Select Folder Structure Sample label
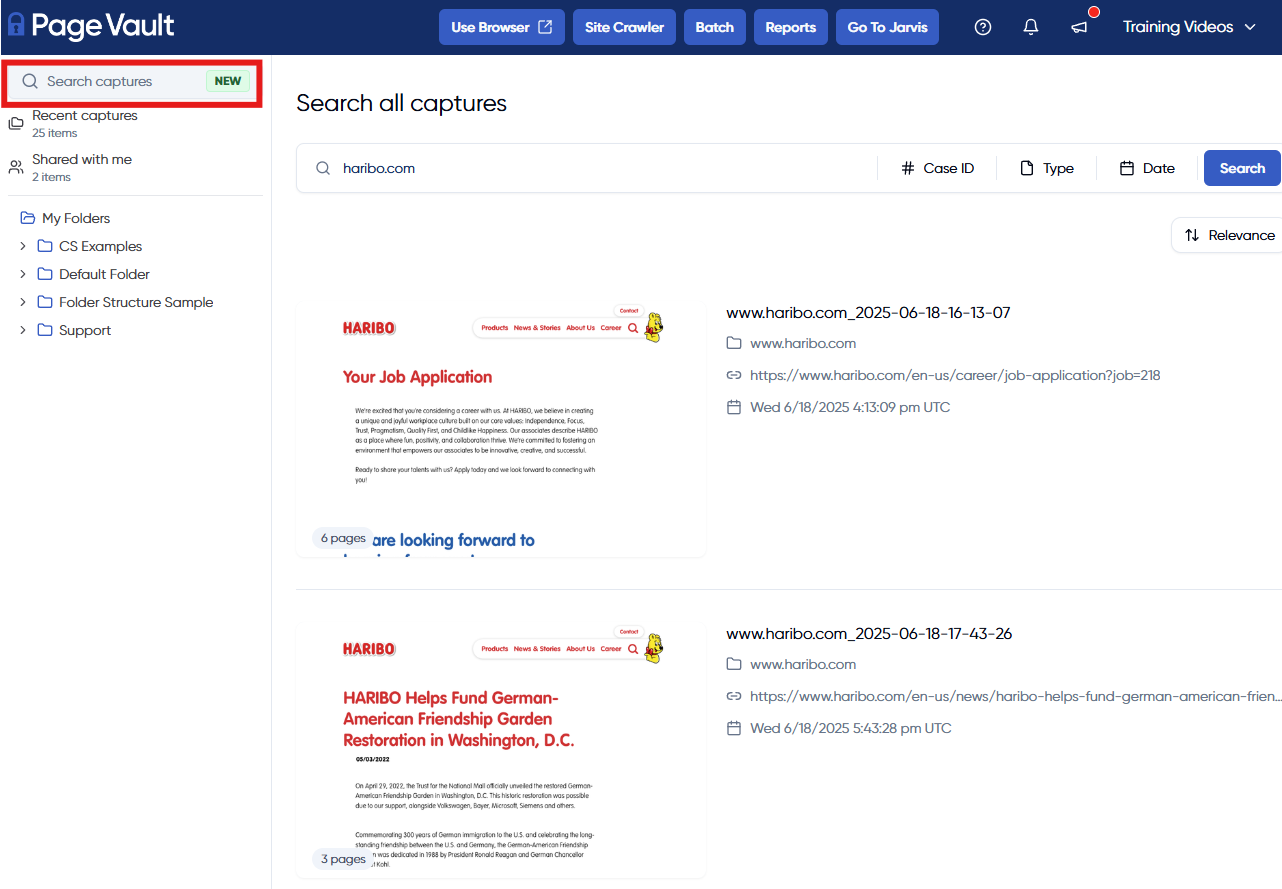Screen dimensions: 1282x889 (136, 302)
